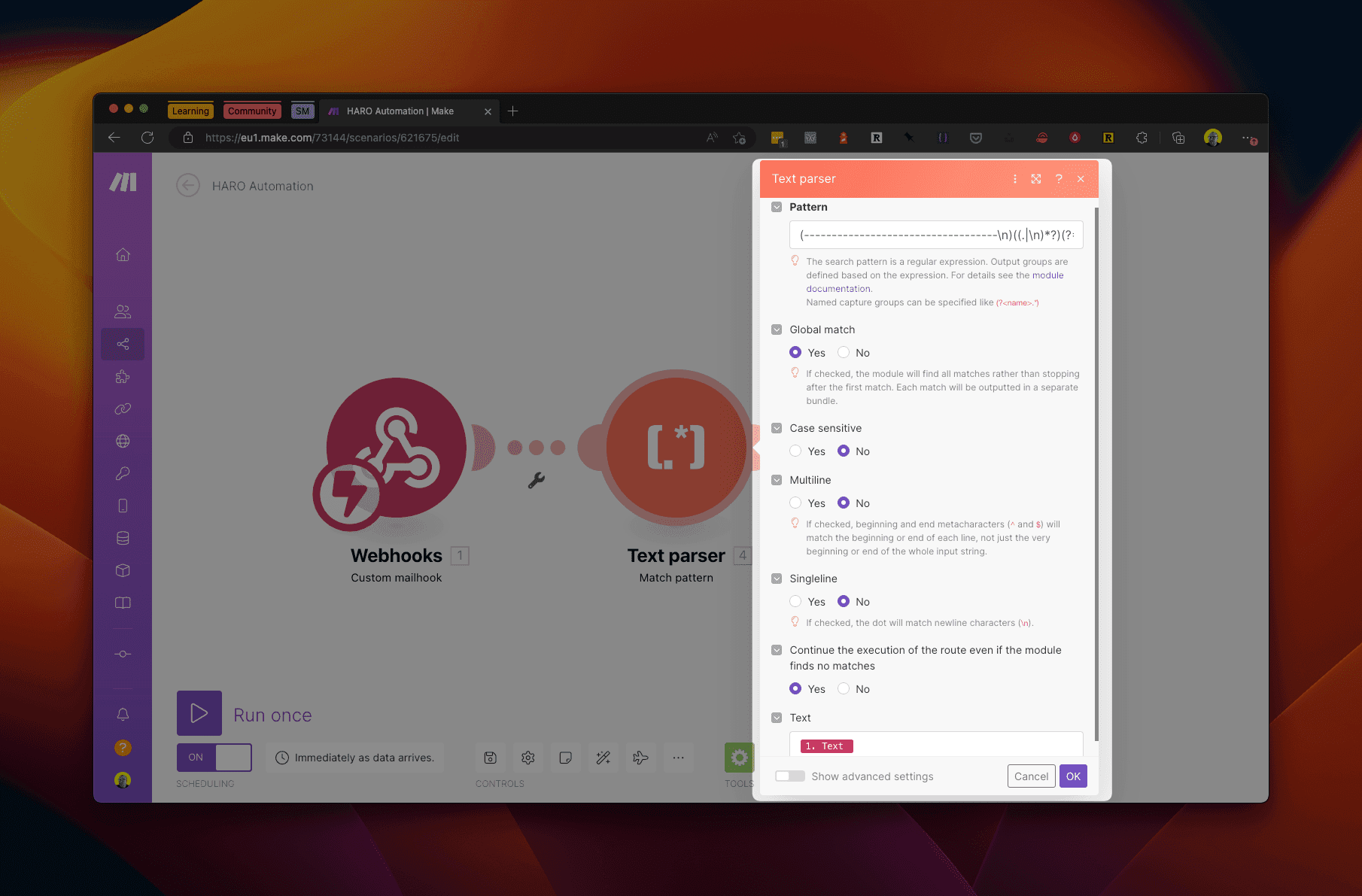Go back with the HARO Automation arrow
This screenshot has width=1362, height=896.
[x=188, y=185]
